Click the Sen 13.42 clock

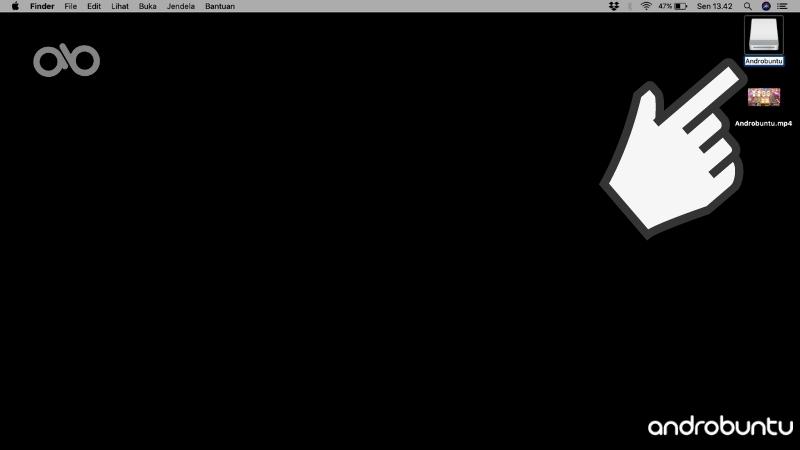pos(714,6)
